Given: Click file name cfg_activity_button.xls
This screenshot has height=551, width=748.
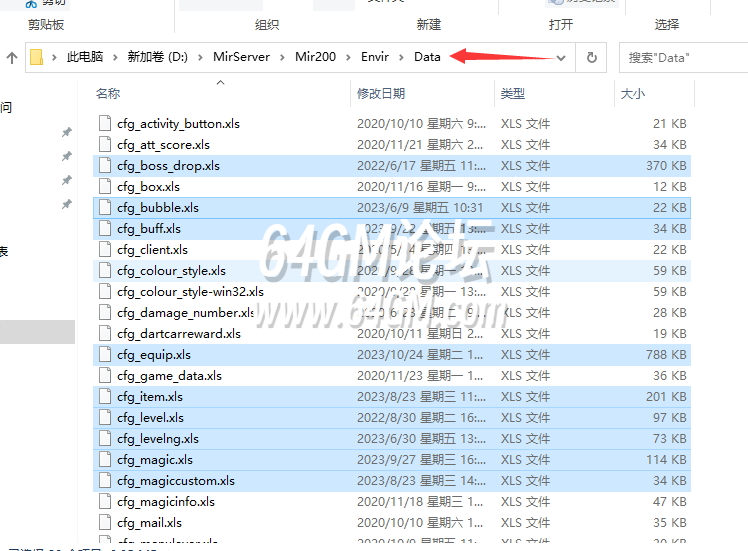Looking at the screenshot, I should pyautogui.click(x=178, y=124).
